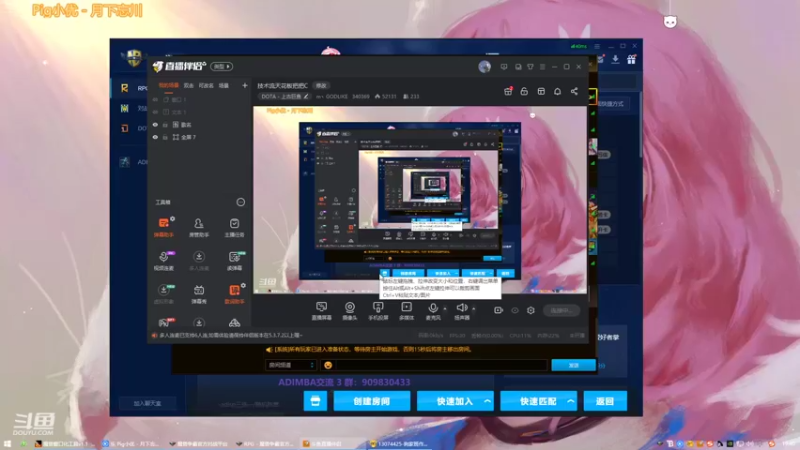The image size is (800, 450).
Task: Toggle the lock on the 歌名 source
Action: [165, 124]
